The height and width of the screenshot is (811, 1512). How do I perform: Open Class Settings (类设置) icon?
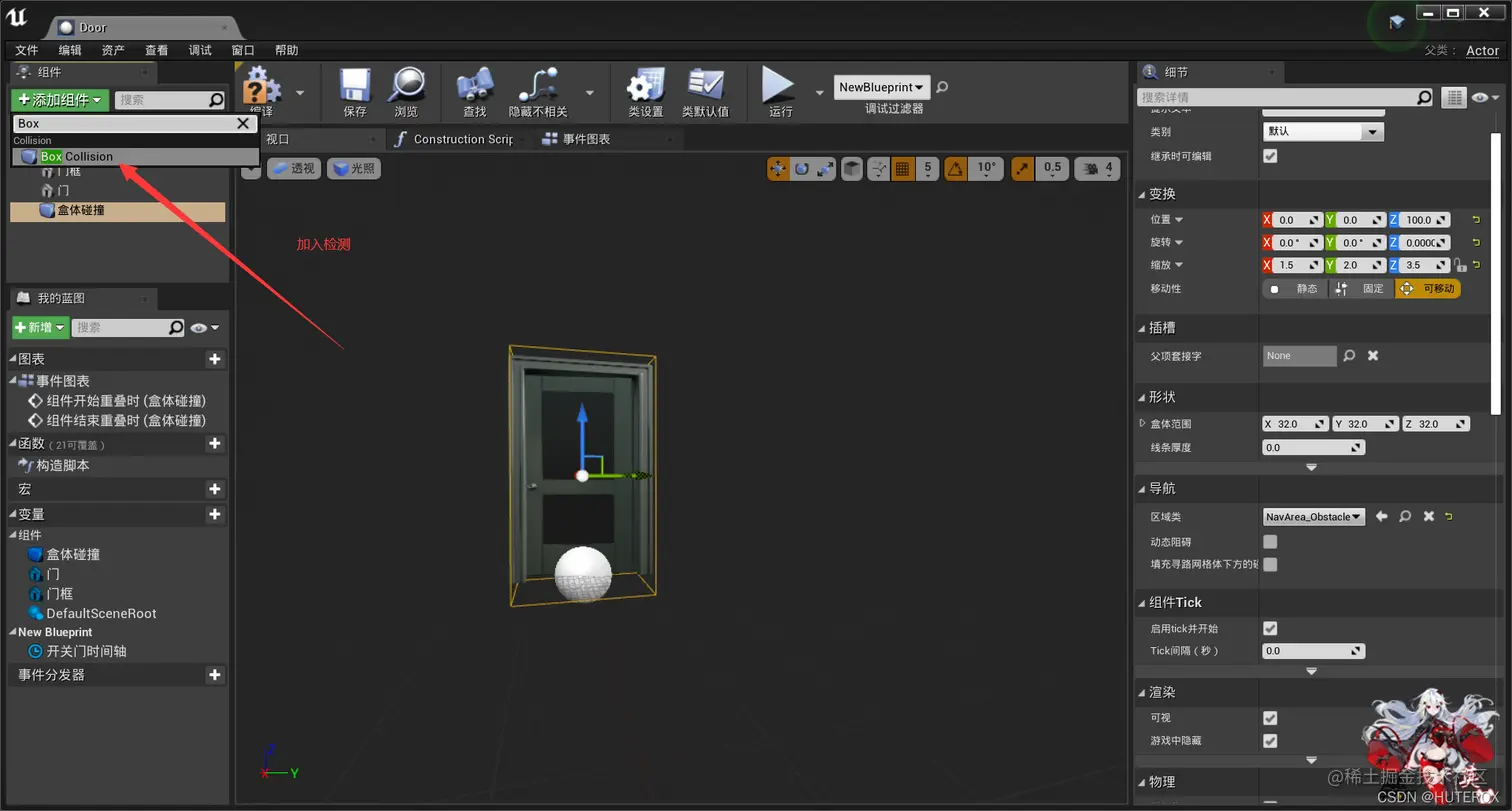pyautogui.click(x=646, y=86)
